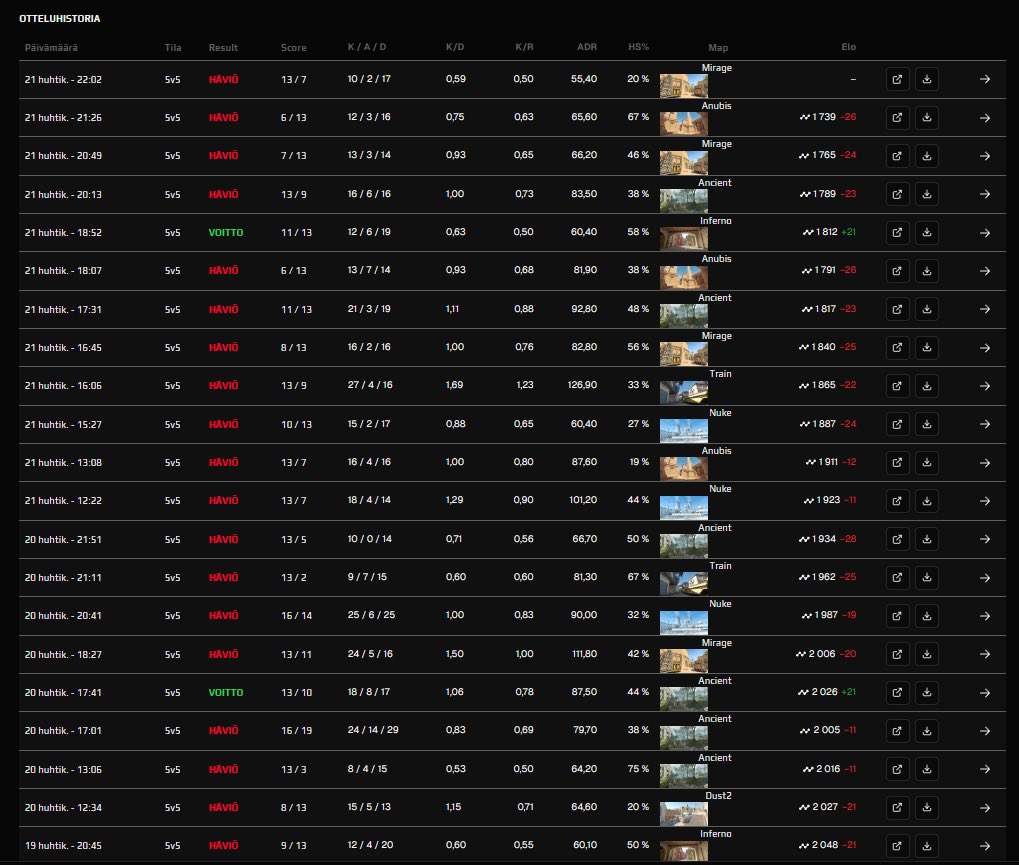The height and width of the screenshot is (865, 1019).
Task: Open external link for 21 huhtik. 21:26 match
Action: 897,118
